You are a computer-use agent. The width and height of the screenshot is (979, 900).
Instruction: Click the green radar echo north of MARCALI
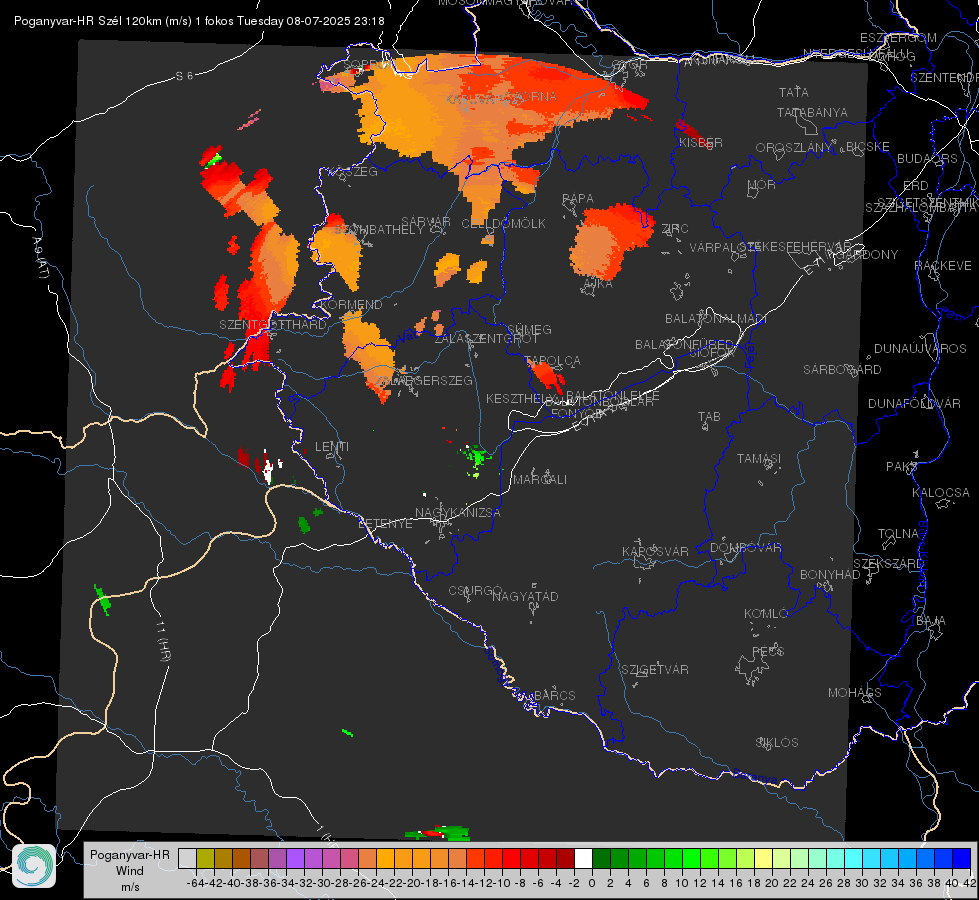478,457
